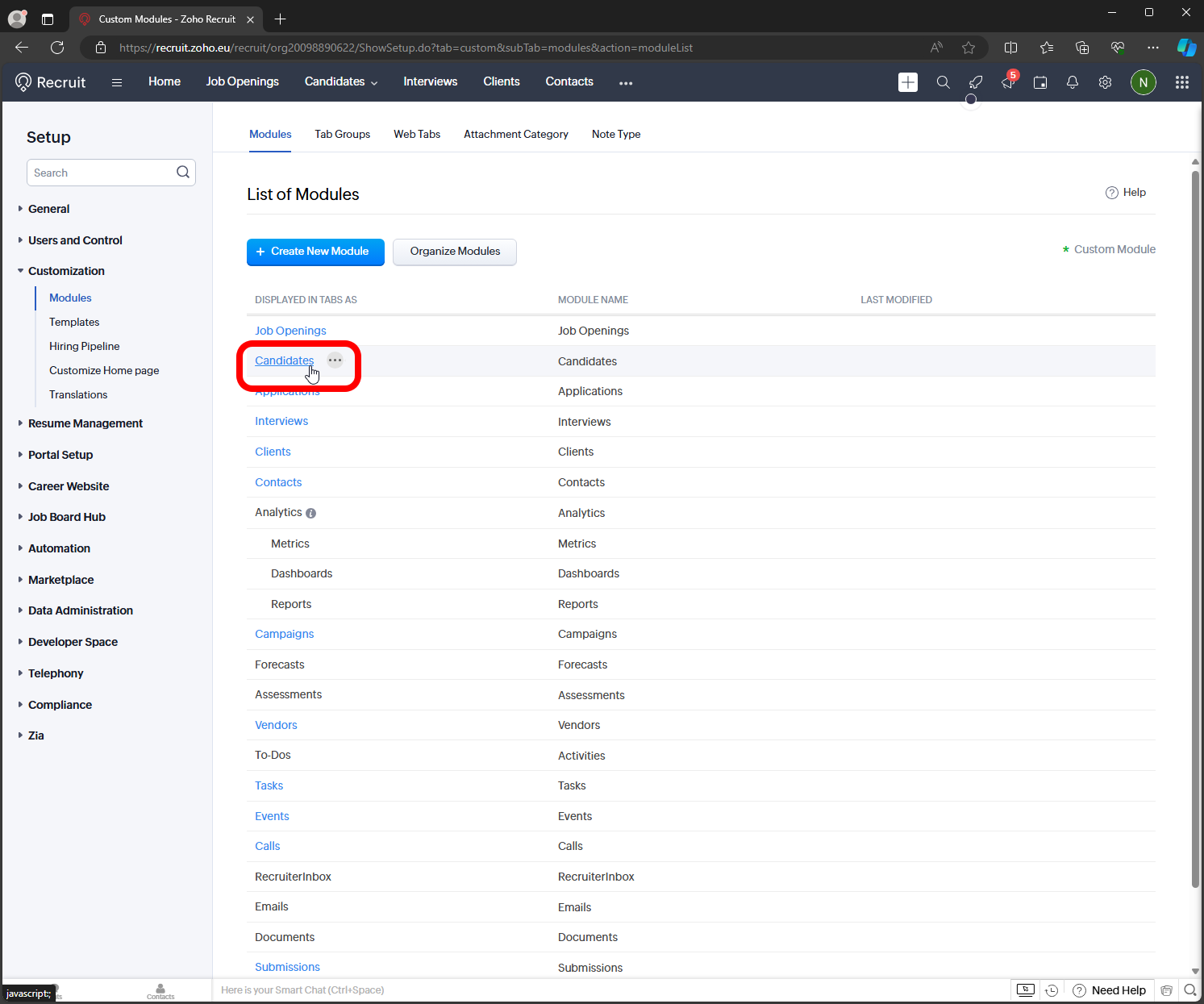Open announcements megaphone with badge 5
This screenshot has width=1204, height=1004.
[x=1008, y=81]
